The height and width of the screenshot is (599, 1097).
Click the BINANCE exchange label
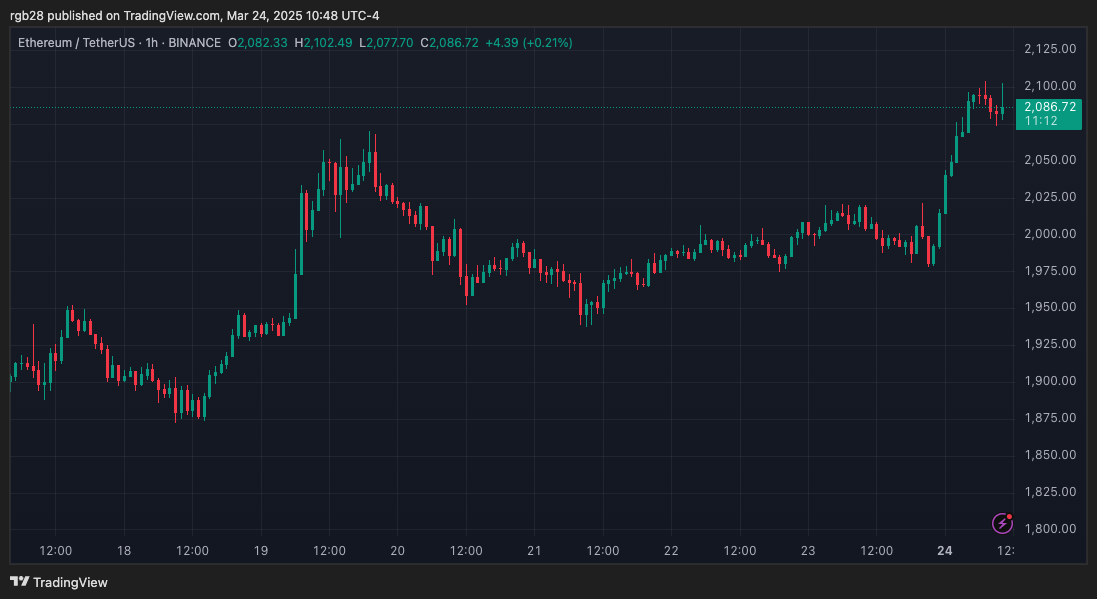coord(193,43)
